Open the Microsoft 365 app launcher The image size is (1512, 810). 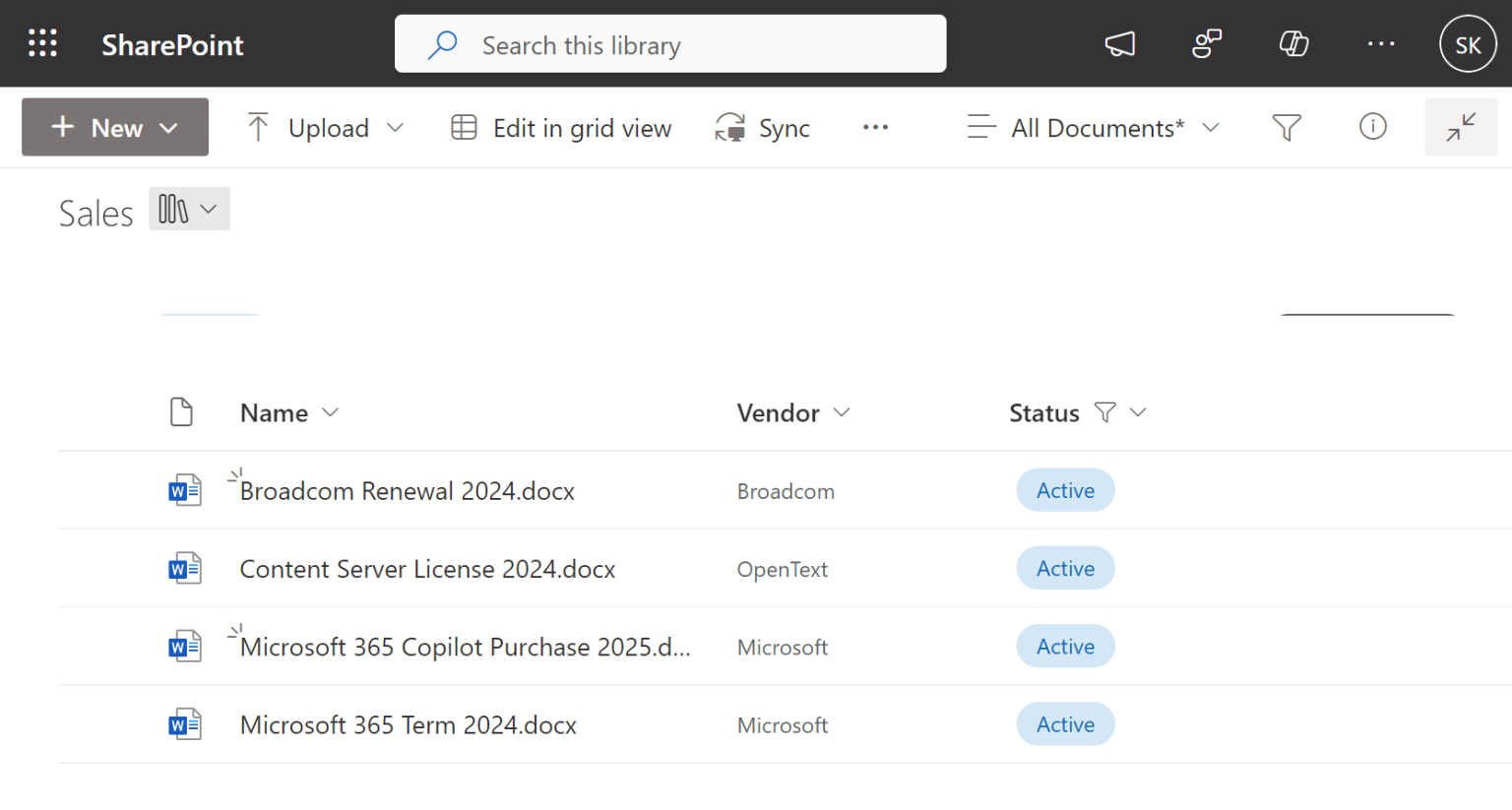42,43
